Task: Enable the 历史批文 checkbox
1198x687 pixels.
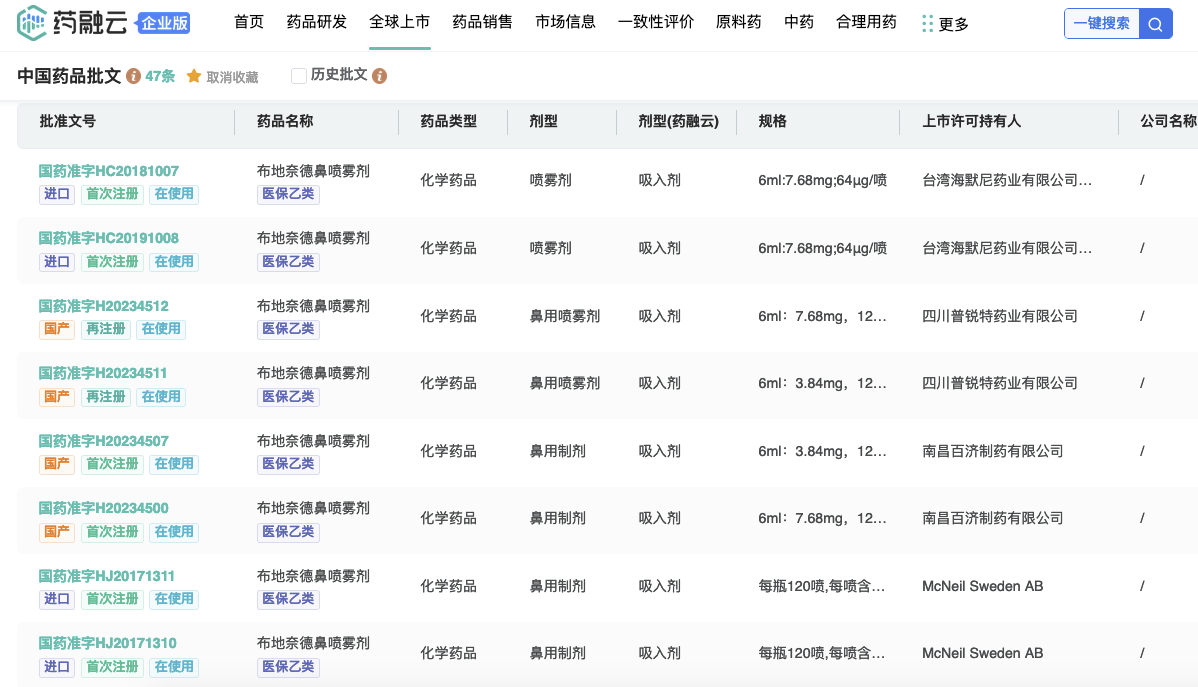Action: point(298,76)
